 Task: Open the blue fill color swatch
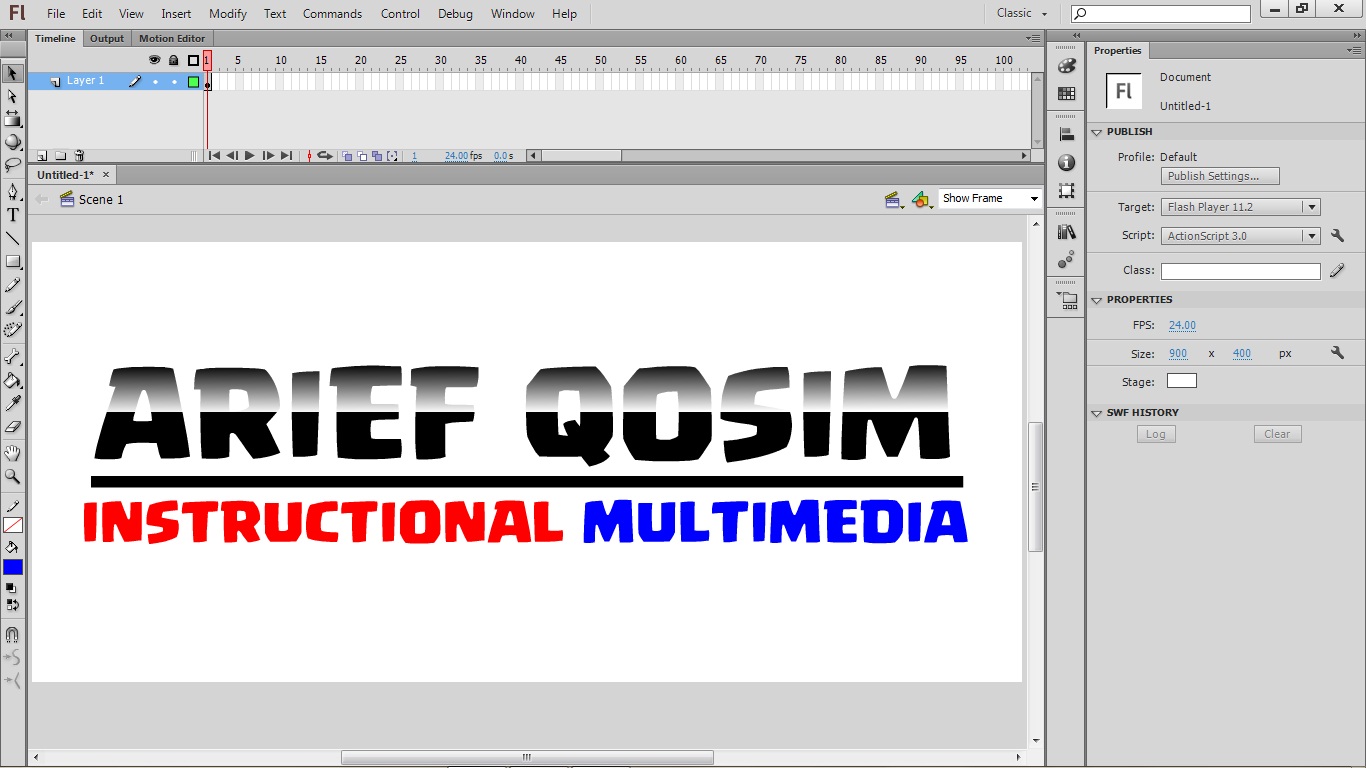(x=13, y=567)
